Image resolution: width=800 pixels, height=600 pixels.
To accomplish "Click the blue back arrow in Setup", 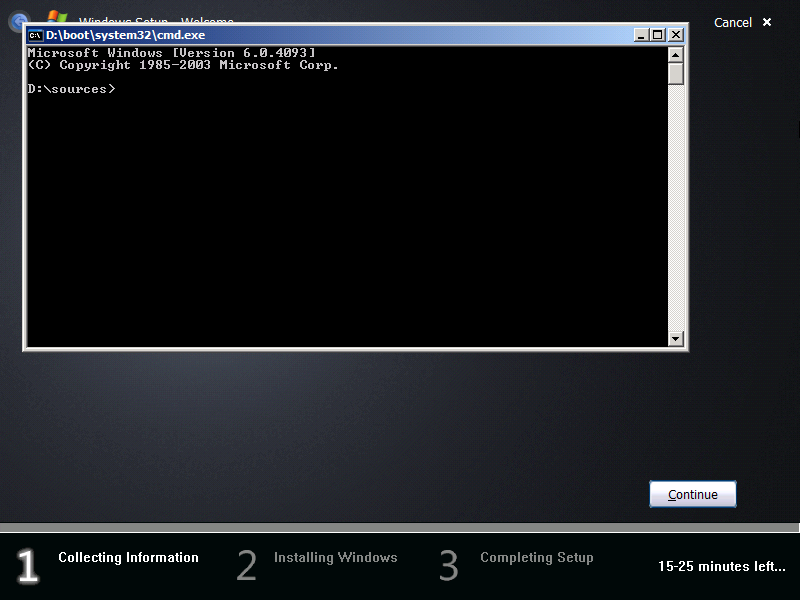I will (x=19, y=21).
